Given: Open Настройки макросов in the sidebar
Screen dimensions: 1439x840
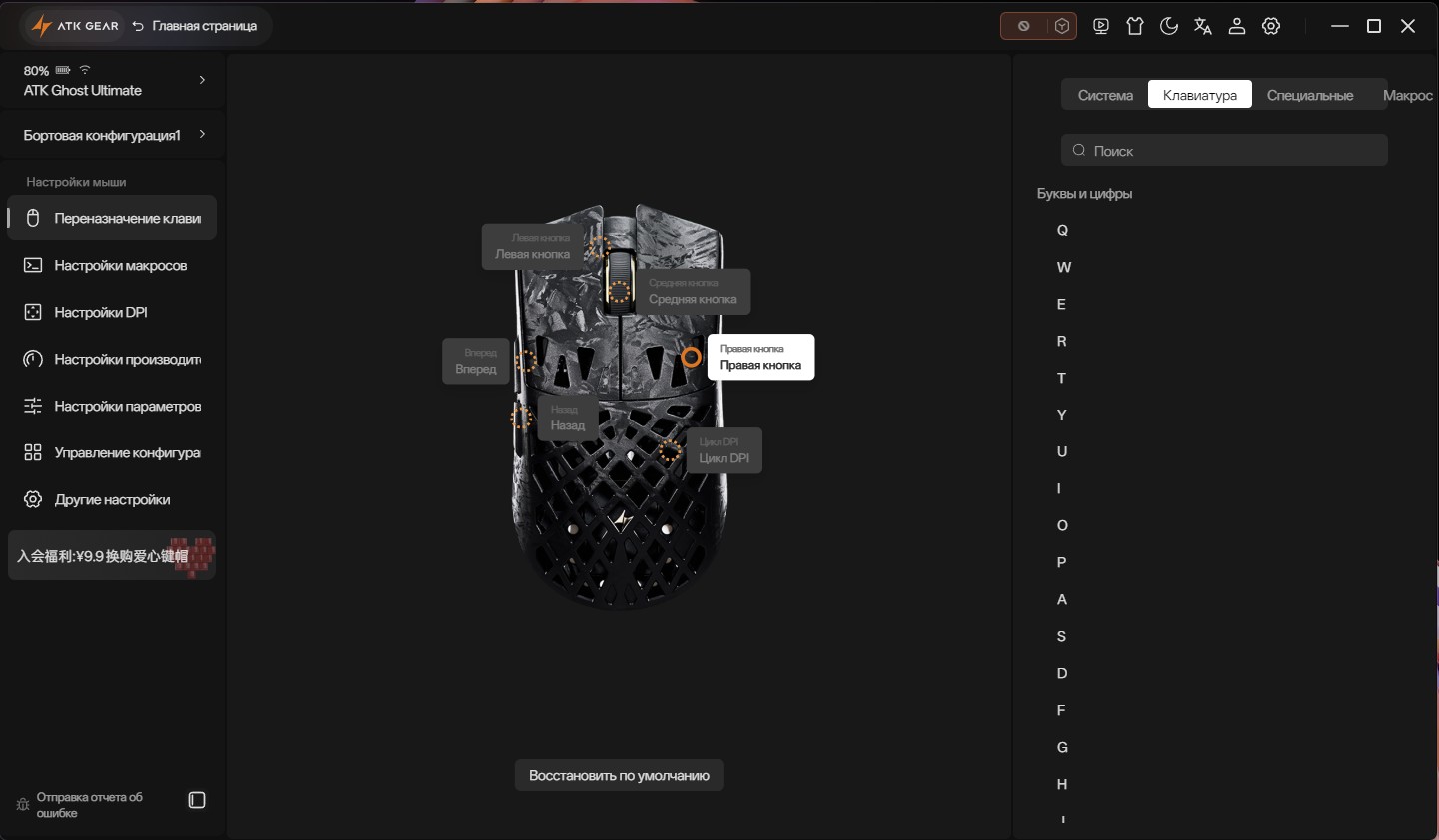Looking at the screenshot, I should (x=113, y=265).
